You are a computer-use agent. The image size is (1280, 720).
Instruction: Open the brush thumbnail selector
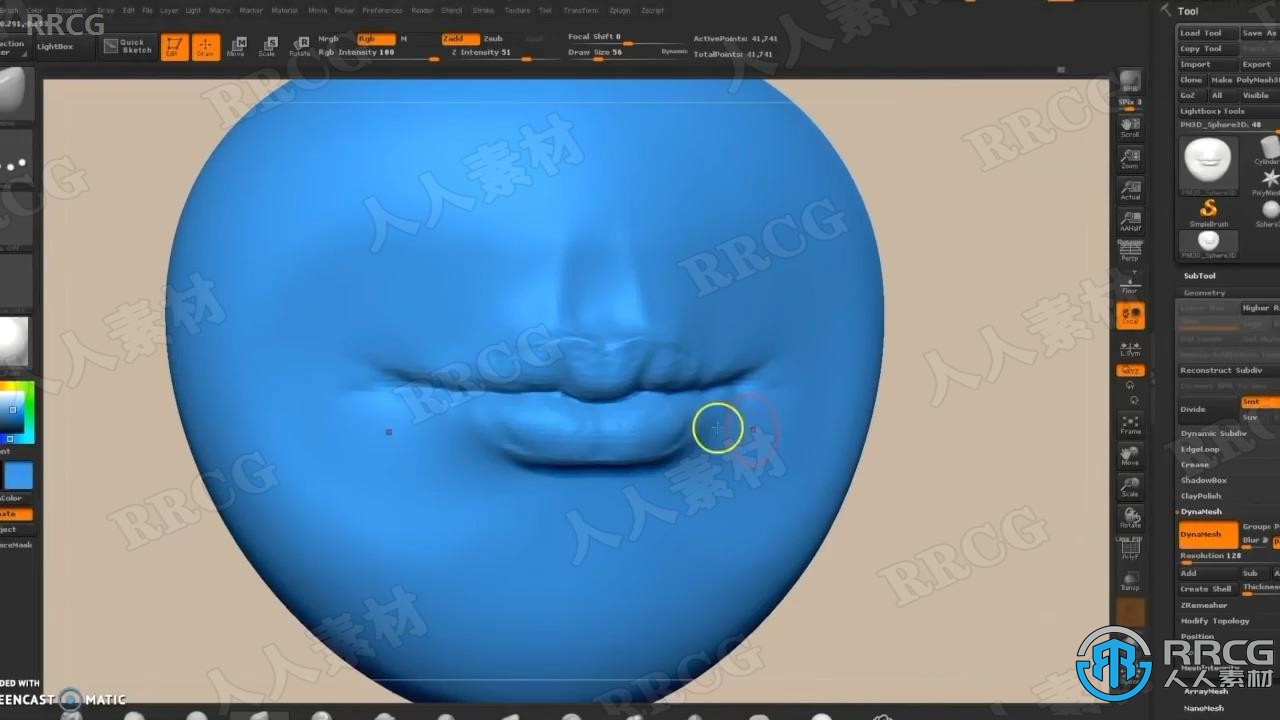(14, 93)
